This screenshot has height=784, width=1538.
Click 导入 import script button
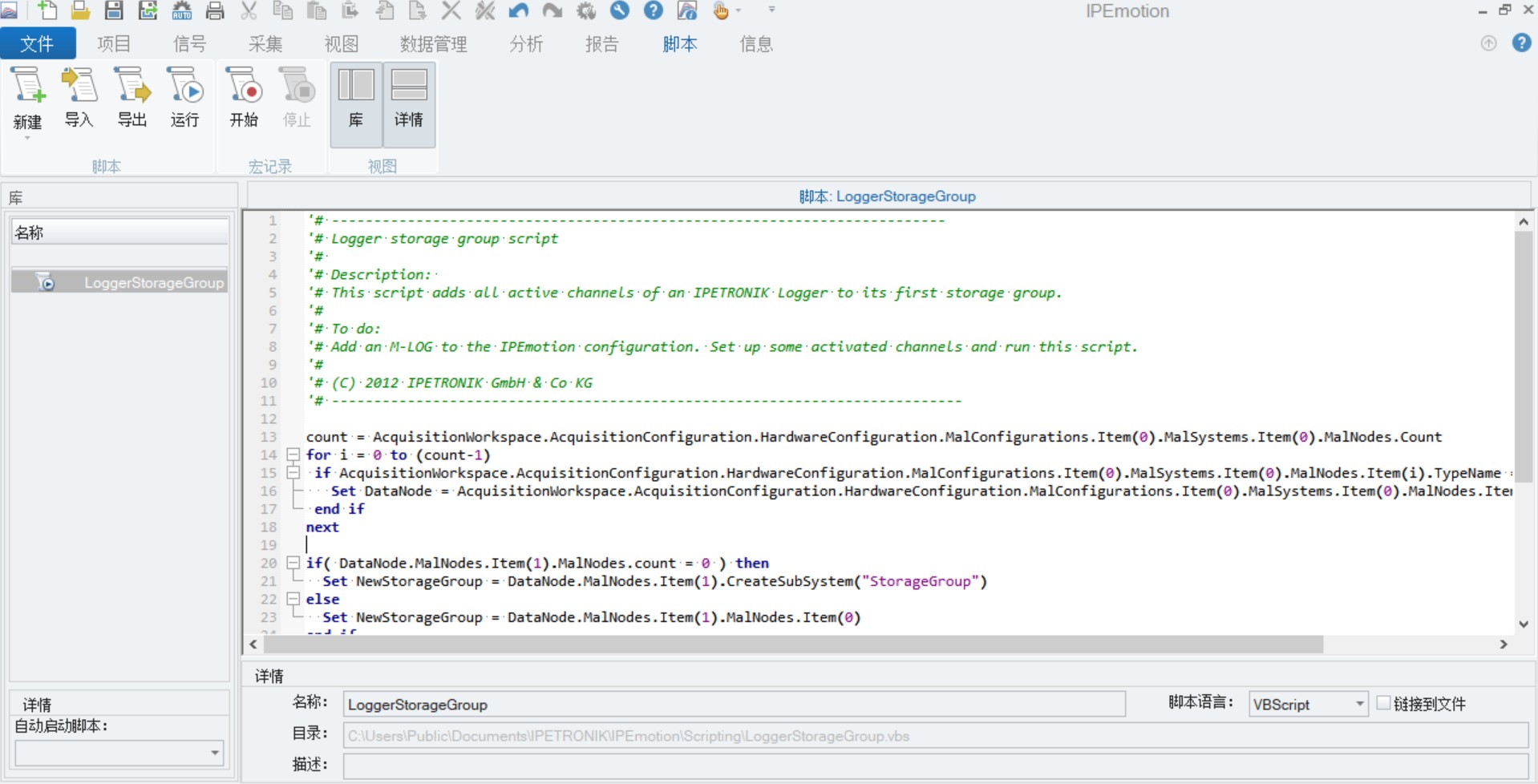pos(79,99)
